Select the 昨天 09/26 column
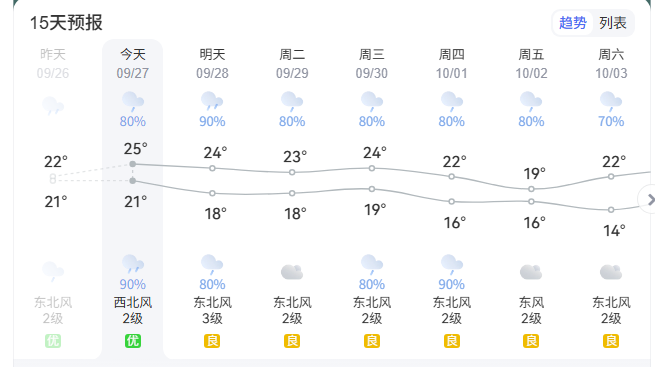 pyautogui.click(x=53, y=199)
